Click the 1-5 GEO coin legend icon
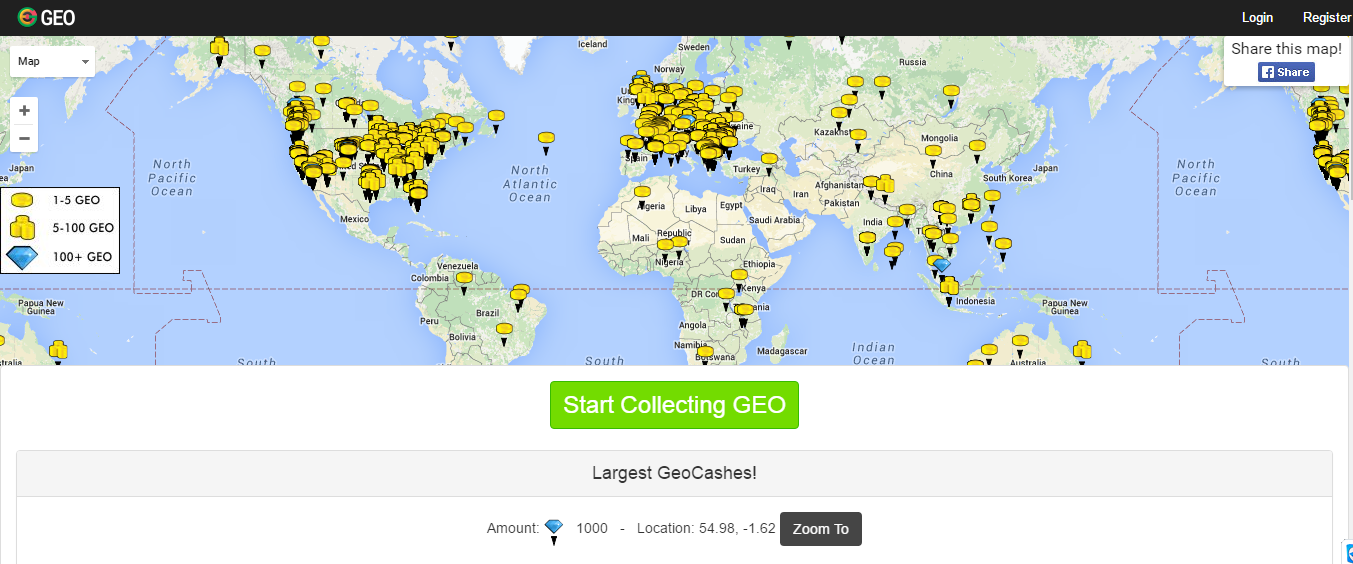1353x564 pixels. [x=22, y=201]
